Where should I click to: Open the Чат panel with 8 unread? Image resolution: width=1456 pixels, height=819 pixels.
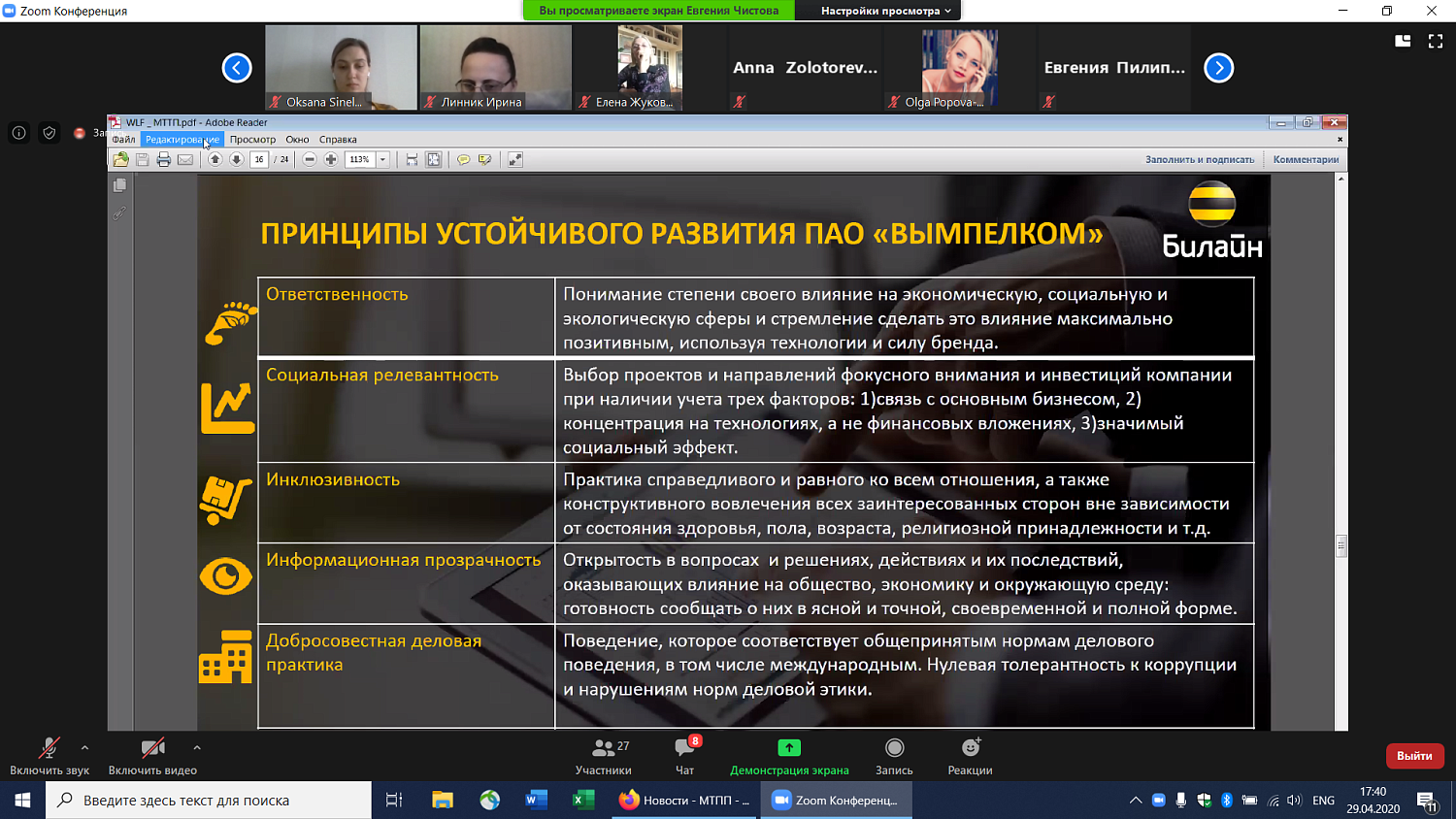[x=685, y=757]
